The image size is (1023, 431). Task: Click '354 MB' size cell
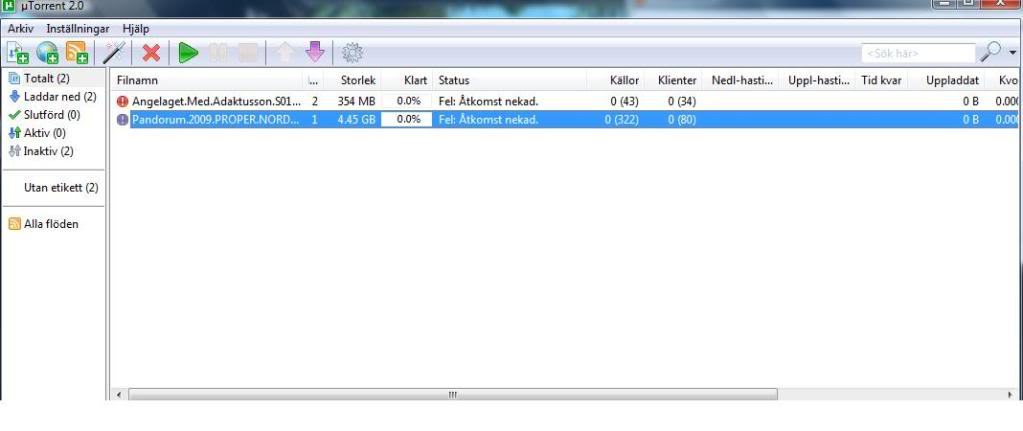356,102
